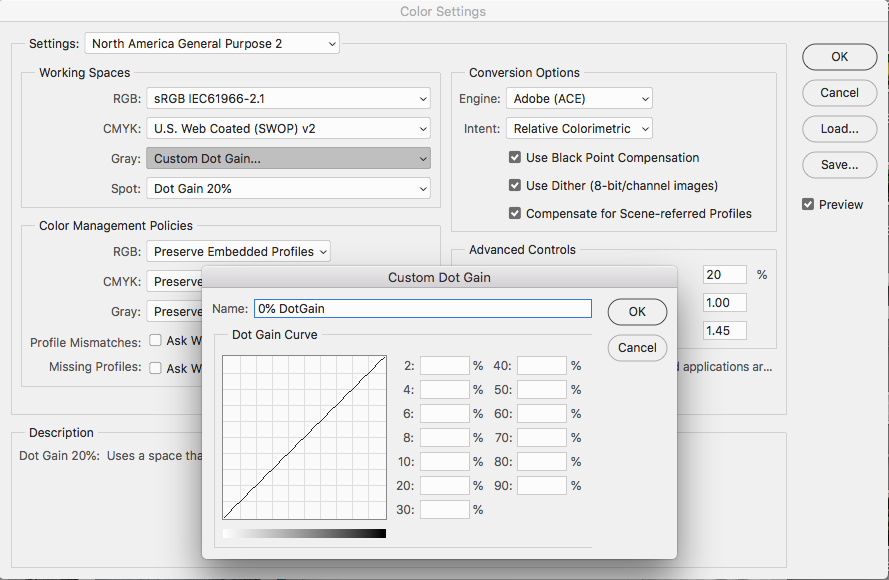Change the rendering Intent selection
The height and width of the screenshot is (580, 889).
[x=578, y=128]
